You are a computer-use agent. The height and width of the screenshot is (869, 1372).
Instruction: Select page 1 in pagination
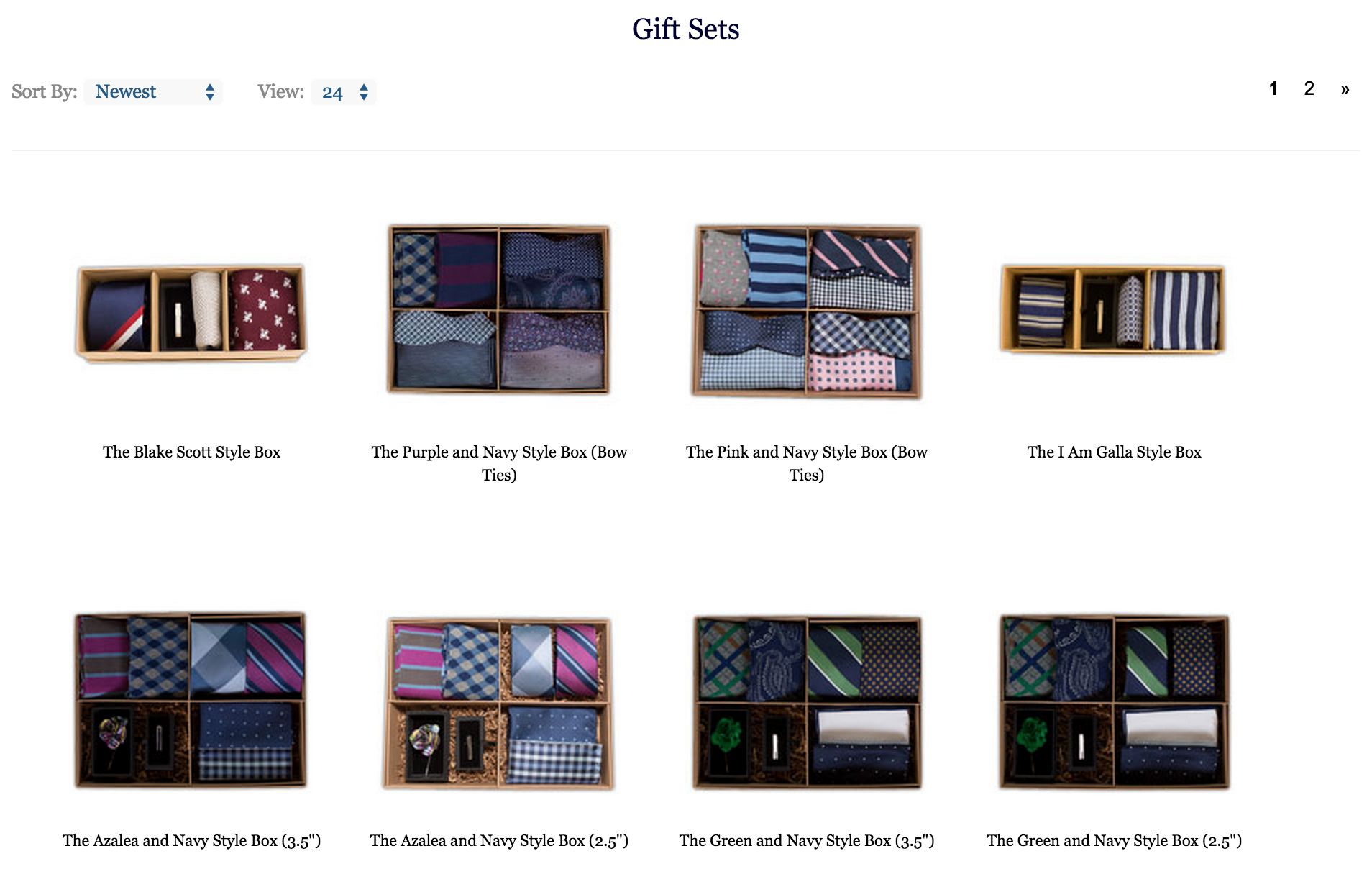pos(1273,88)
